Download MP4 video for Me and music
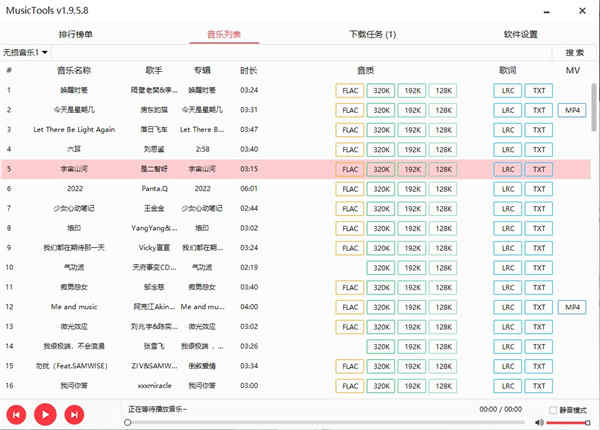This screenshot has width=600, height=430. tap(572, 307)
